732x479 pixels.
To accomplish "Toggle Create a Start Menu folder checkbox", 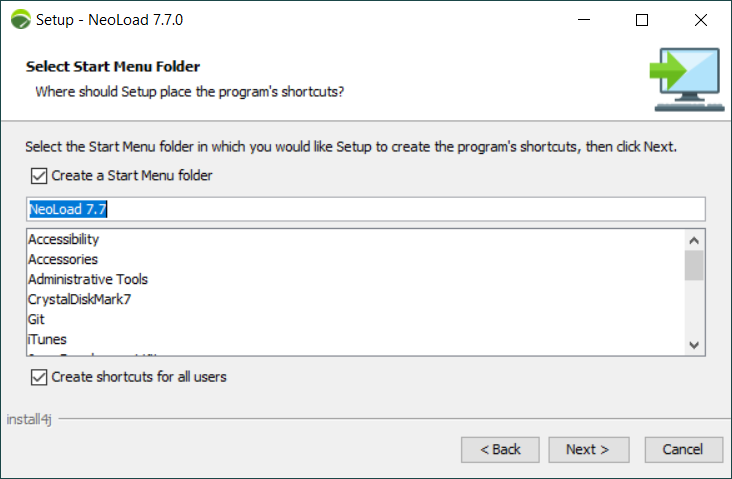I will (39, 176).
